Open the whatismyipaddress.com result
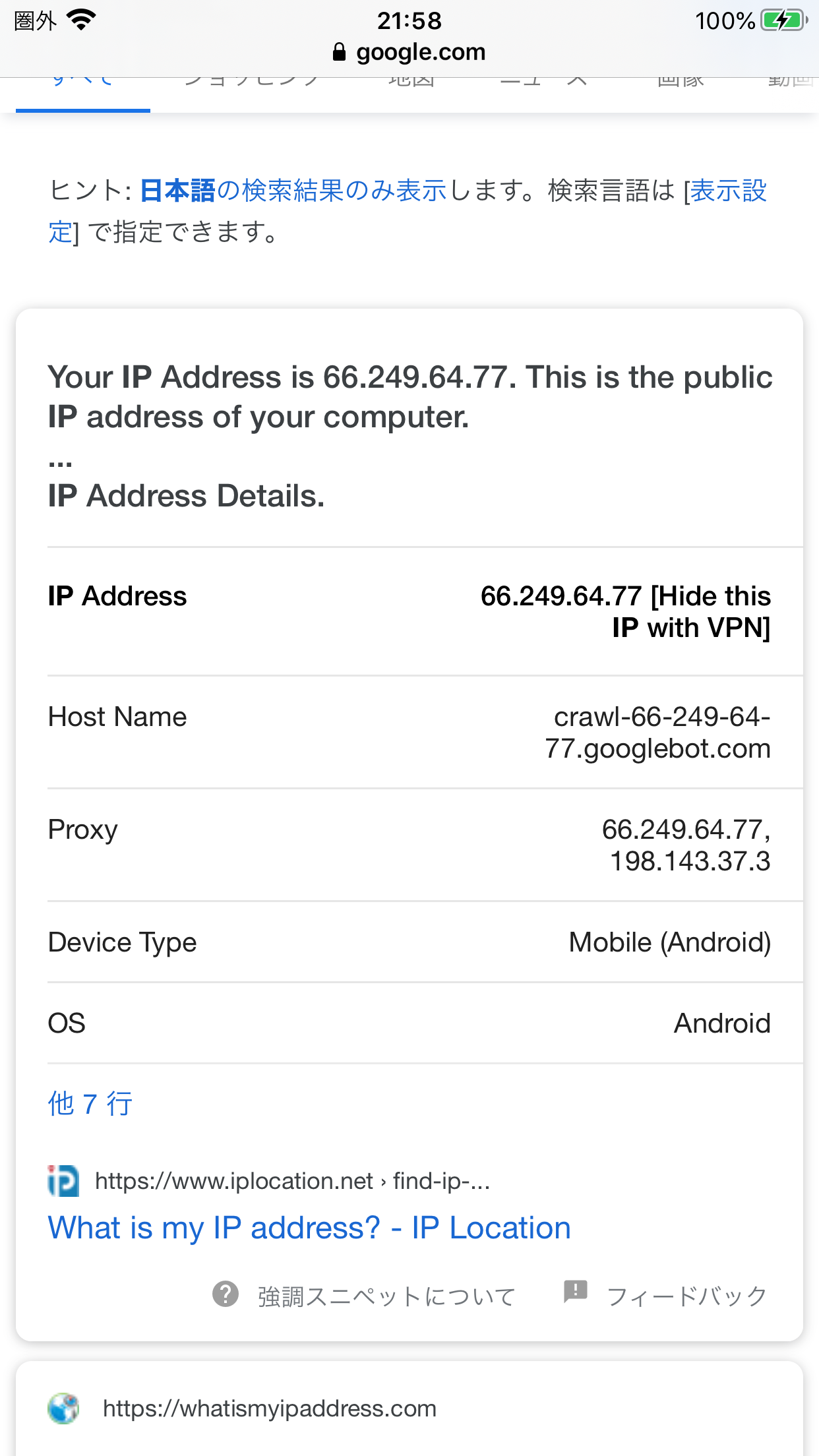This screenshot has width=819, height=1456. [x=270, y=1409]
